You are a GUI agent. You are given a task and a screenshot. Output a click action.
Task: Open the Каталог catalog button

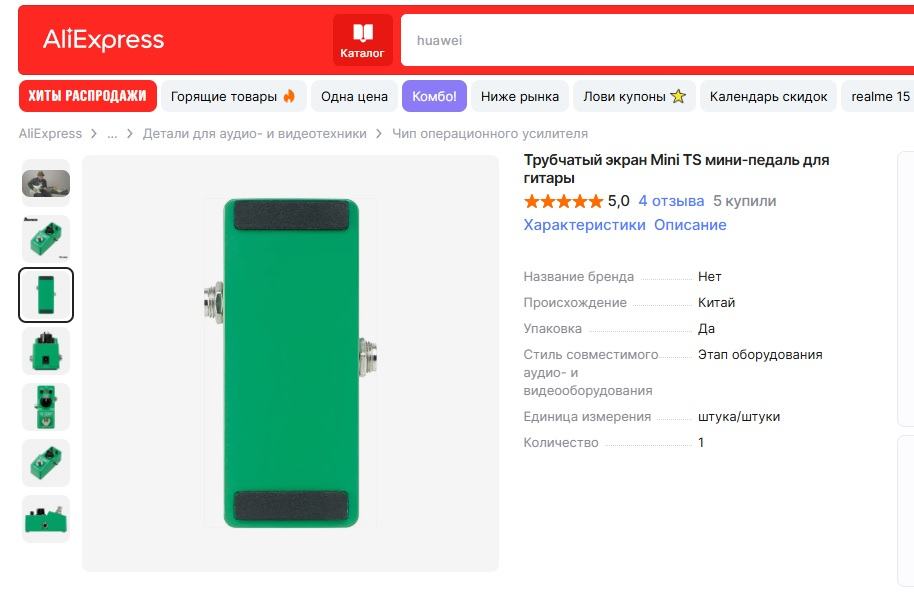[362, 41]
